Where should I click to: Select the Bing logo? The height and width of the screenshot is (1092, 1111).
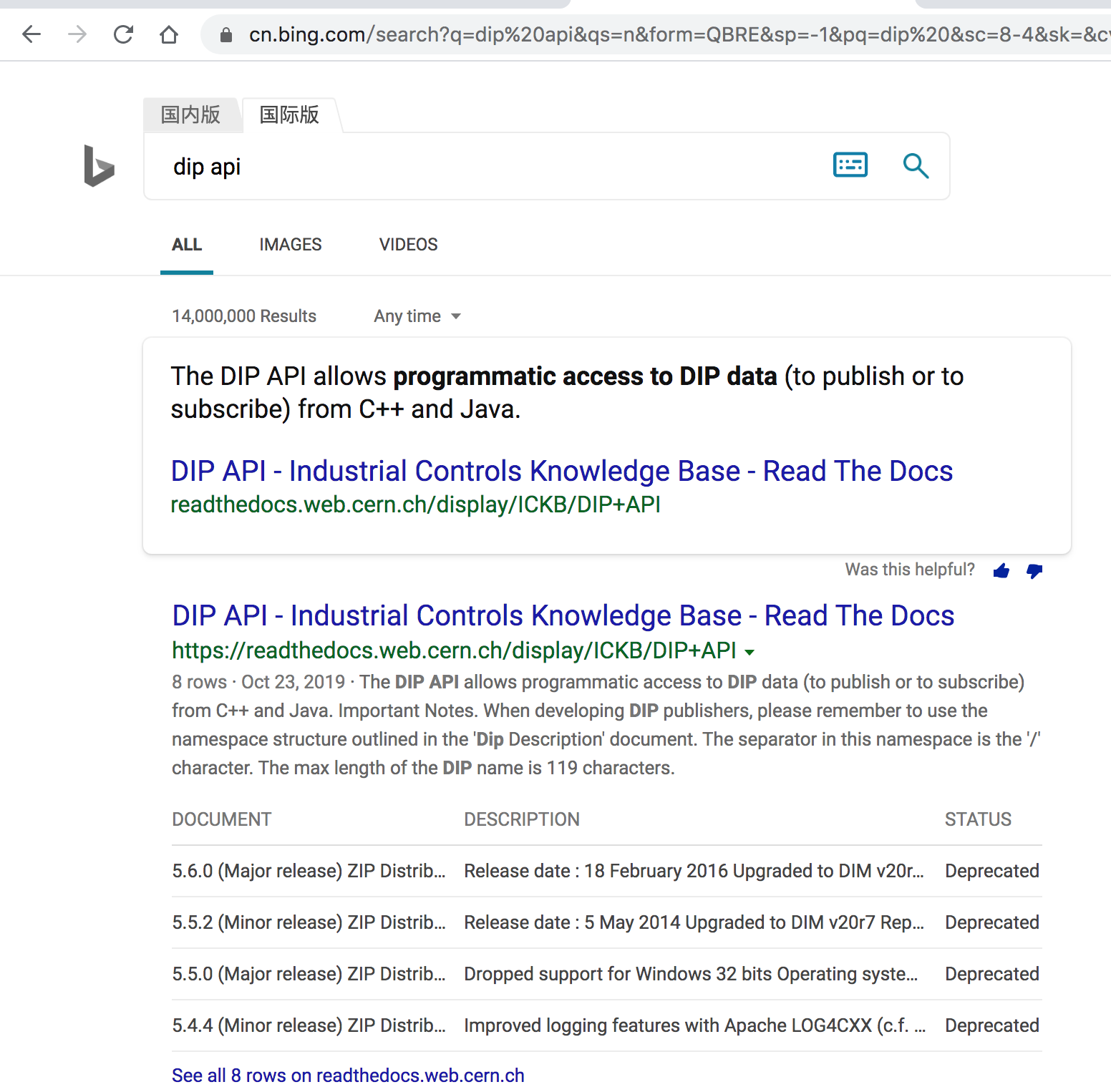pyautogui.click(x=99, y=167)
